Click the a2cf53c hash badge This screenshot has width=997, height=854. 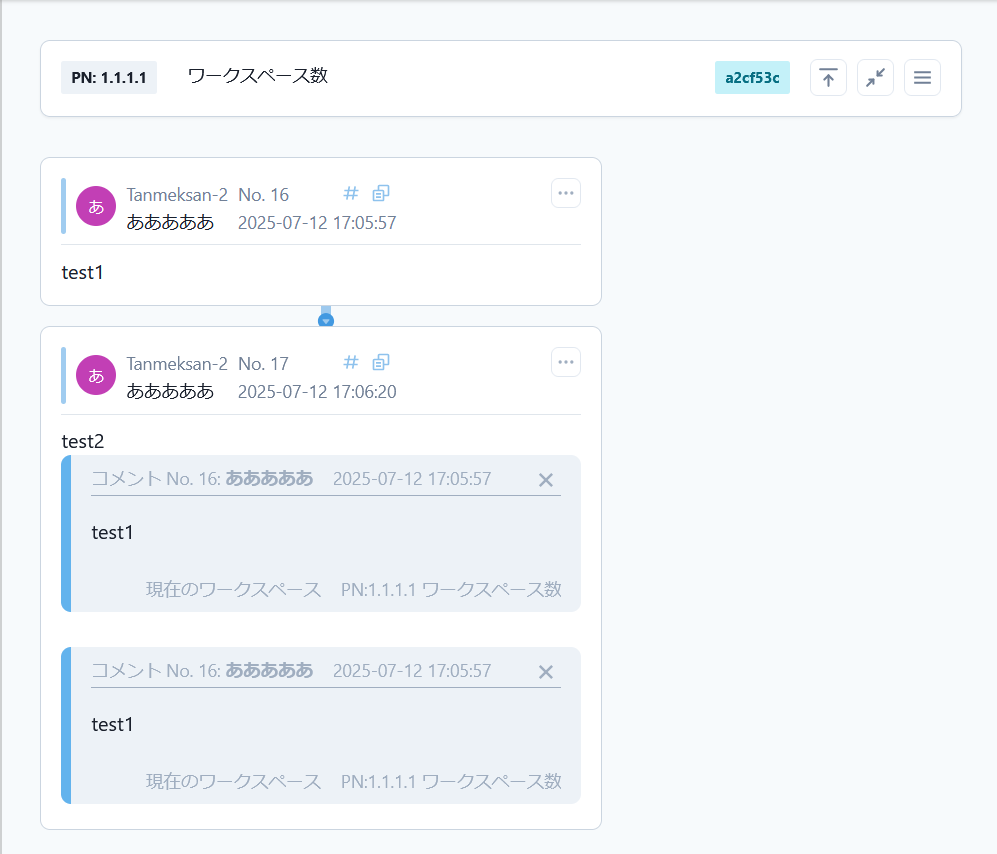point(752,76)
